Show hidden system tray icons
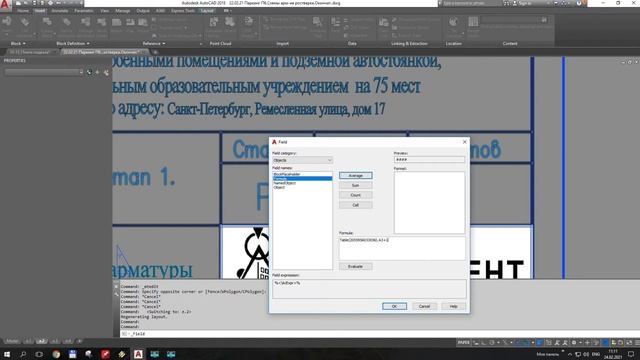Image resolution: width=640 pixels, height=360 pixels. pyautogui.click(x=570, y=354)
